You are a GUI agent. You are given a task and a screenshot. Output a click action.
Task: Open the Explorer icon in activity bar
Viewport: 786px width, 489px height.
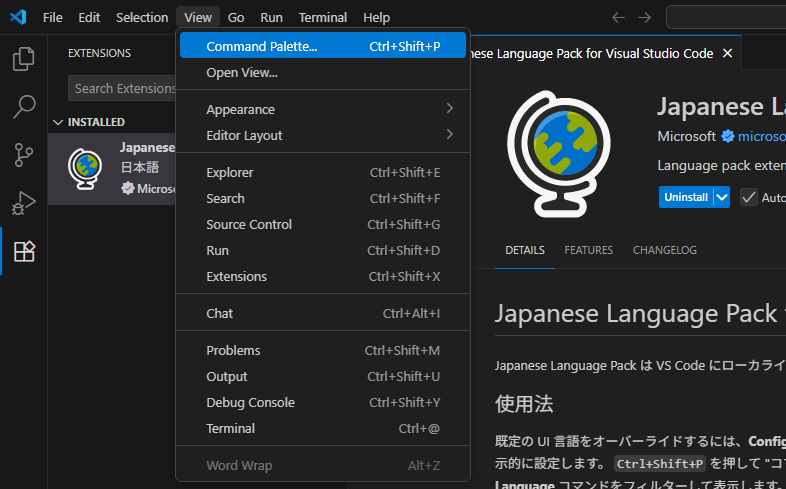[x=24, y=60]
